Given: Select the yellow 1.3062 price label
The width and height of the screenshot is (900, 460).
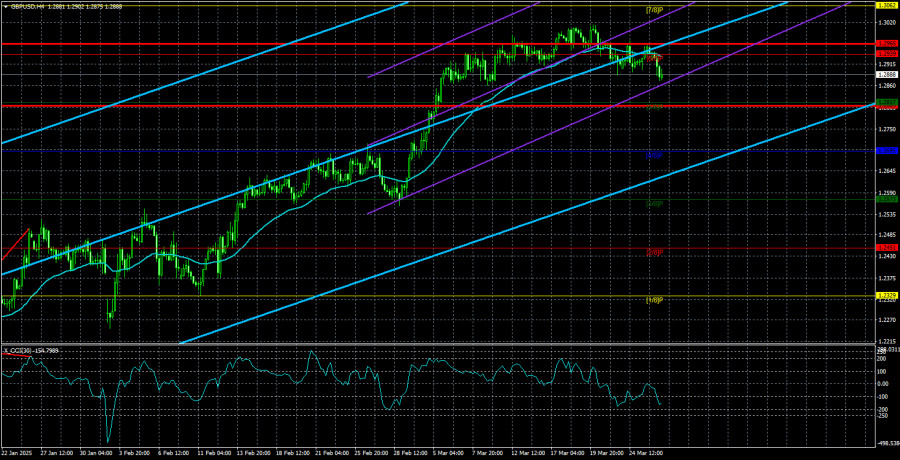Looking at the screenshot, I should click(885, 5).
